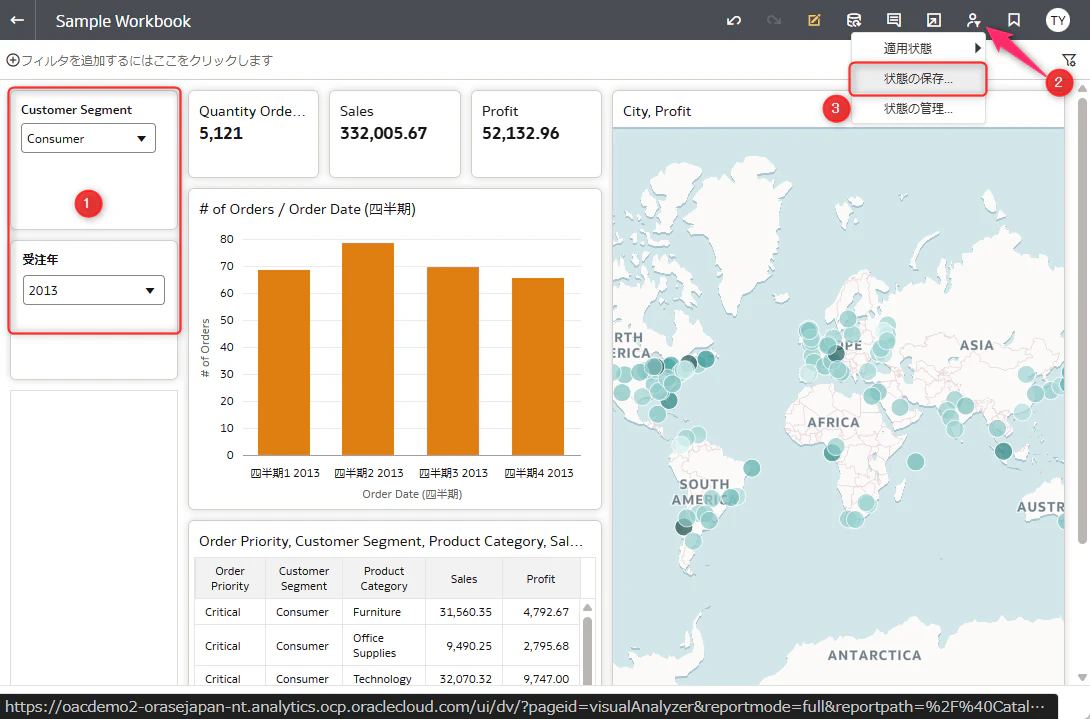The image size is (1090, 719).
Task: Click the Customer Segment column header in table
Action: pos(304,579)
